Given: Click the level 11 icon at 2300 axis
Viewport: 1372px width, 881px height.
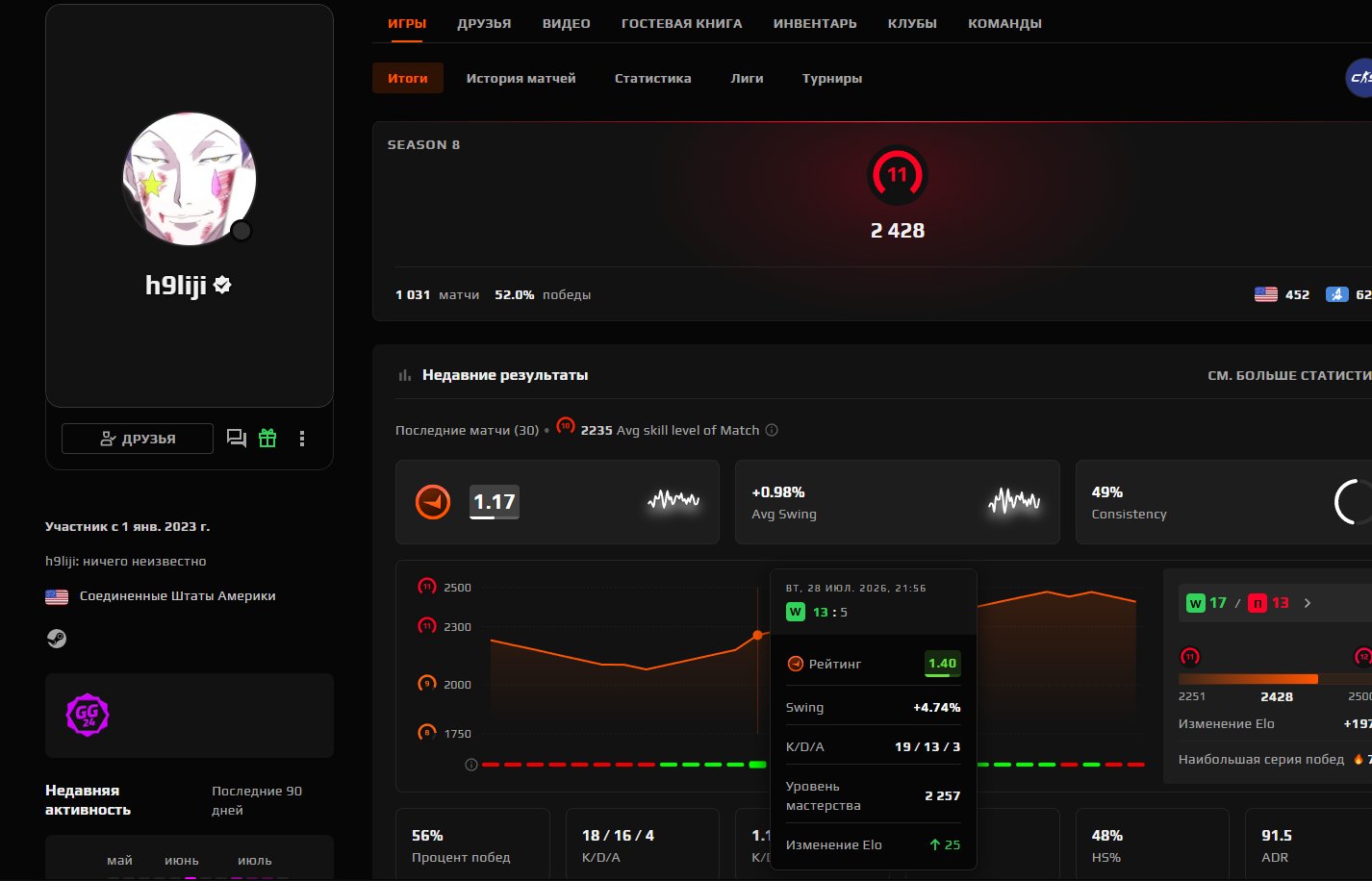Looking at the screenshot, I should coord(427,626).
